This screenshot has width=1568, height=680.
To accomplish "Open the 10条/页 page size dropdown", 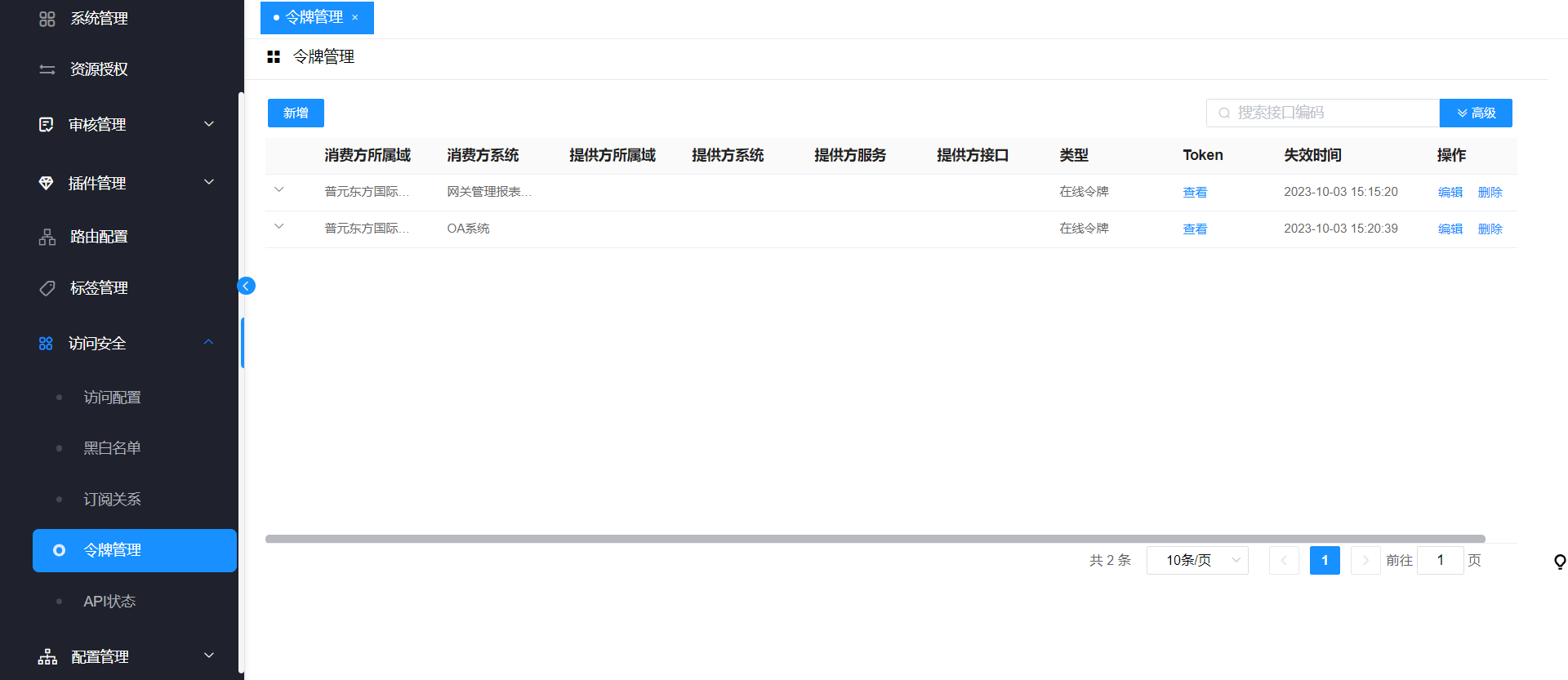I will click(1197, 560).
